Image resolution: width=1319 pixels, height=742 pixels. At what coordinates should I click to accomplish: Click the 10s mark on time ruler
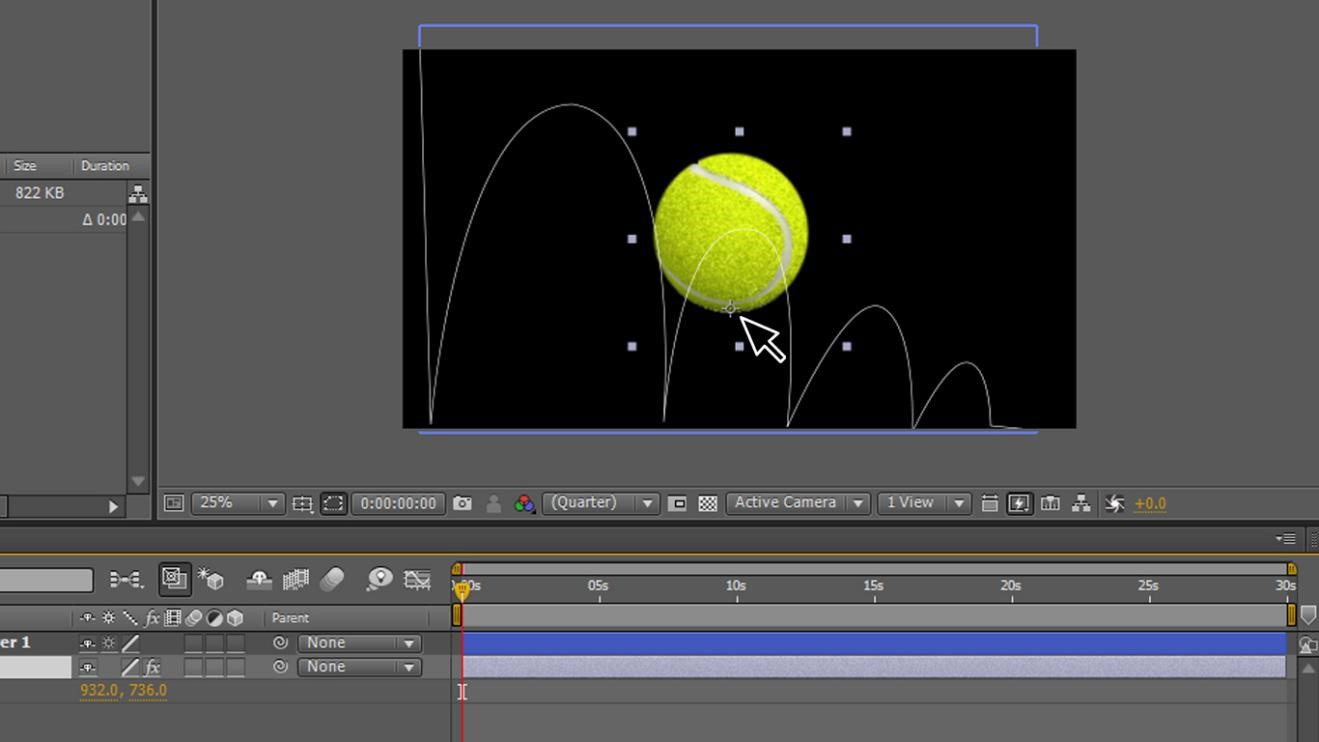point(736,587)
